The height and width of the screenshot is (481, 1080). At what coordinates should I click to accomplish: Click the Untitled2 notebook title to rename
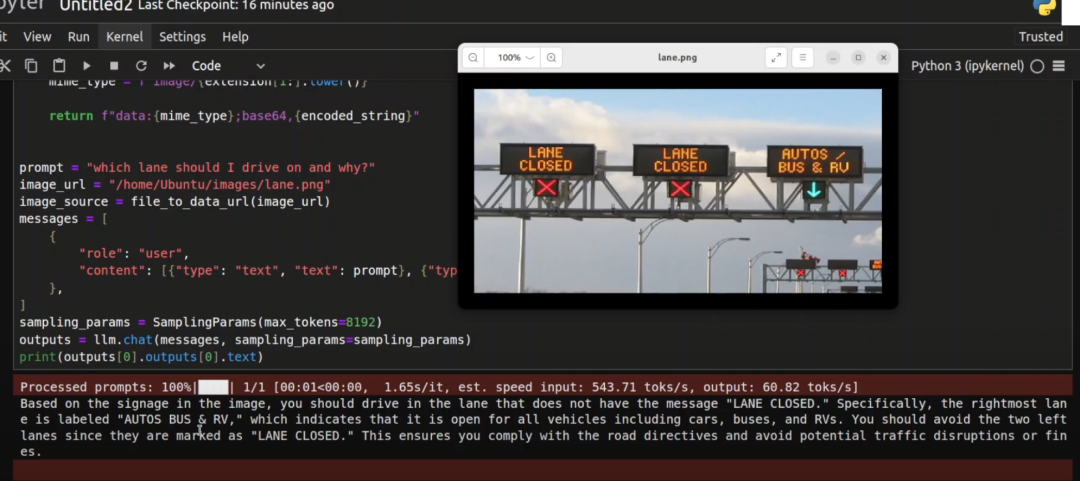coord(95,6)
